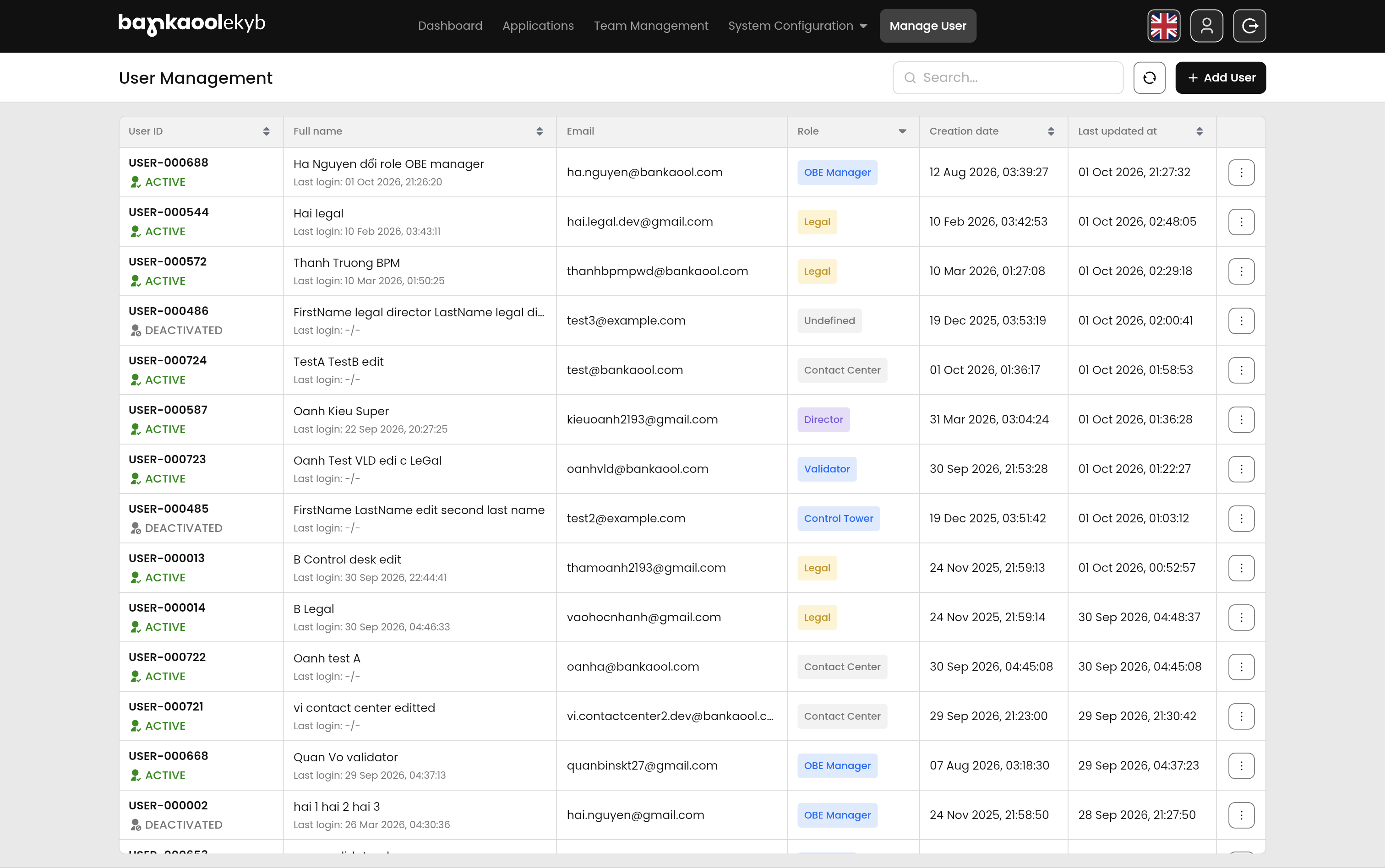This screenshot has width=1385, height=868.
Task: Open actions menu for Quan Vo validator
Action: tap(1241, 765)
